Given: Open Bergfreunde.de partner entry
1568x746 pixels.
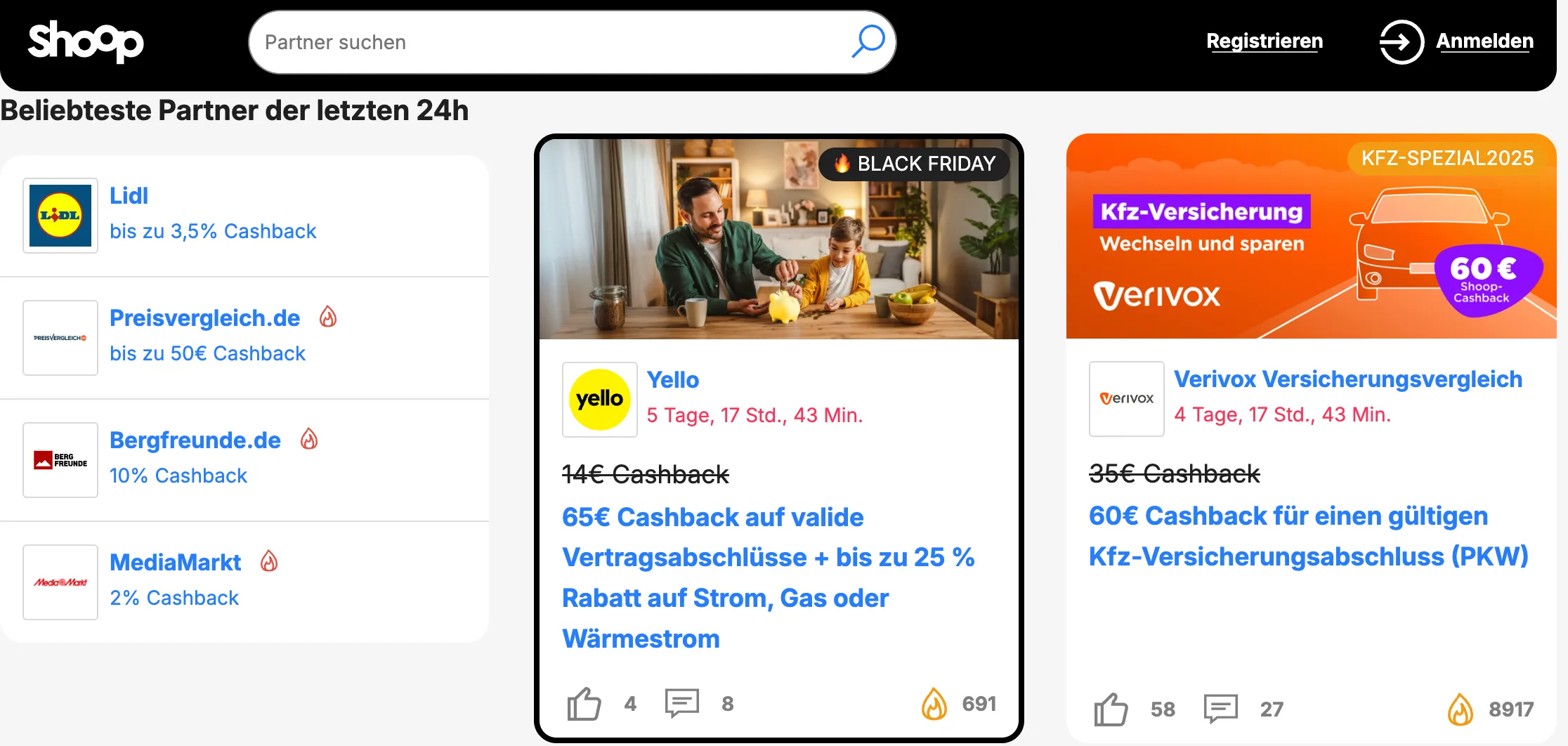Looking at the screenshot, I should point(244,460).
